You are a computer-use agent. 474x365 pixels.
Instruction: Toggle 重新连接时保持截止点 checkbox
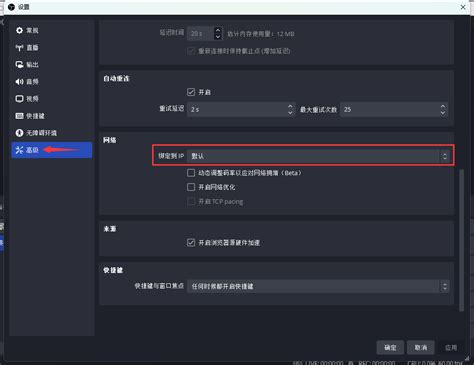point(191,51)
